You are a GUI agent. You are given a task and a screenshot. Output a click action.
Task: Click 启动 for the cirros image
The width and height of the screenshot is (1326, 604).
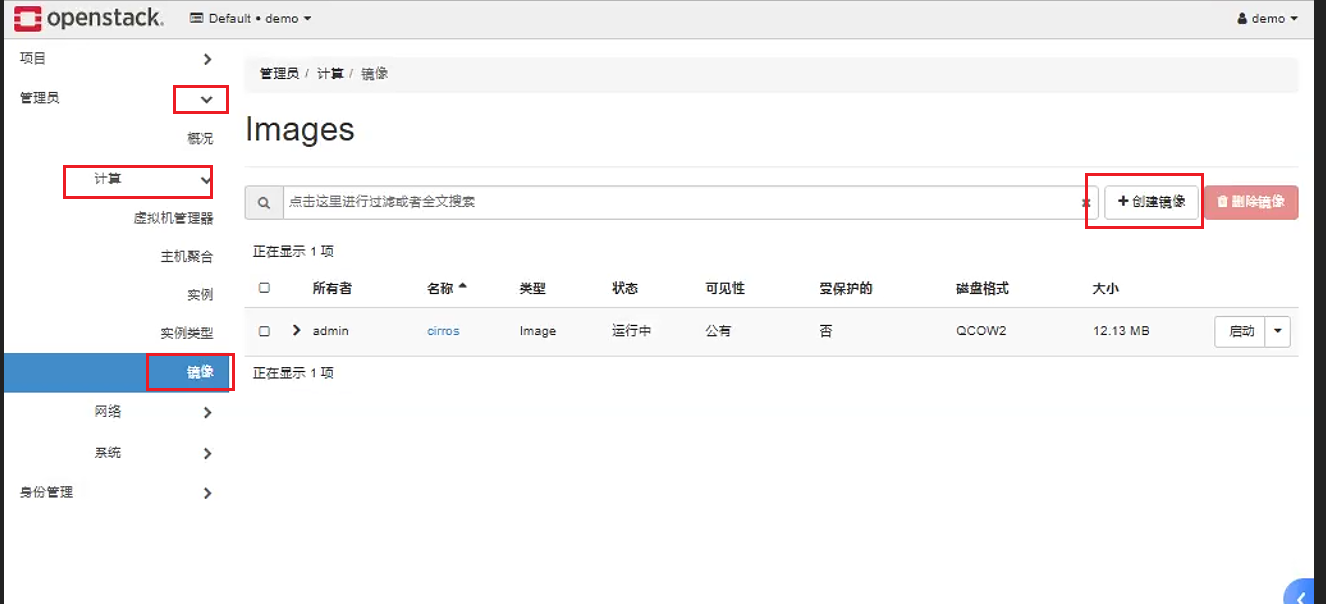tap(1241, 331)
